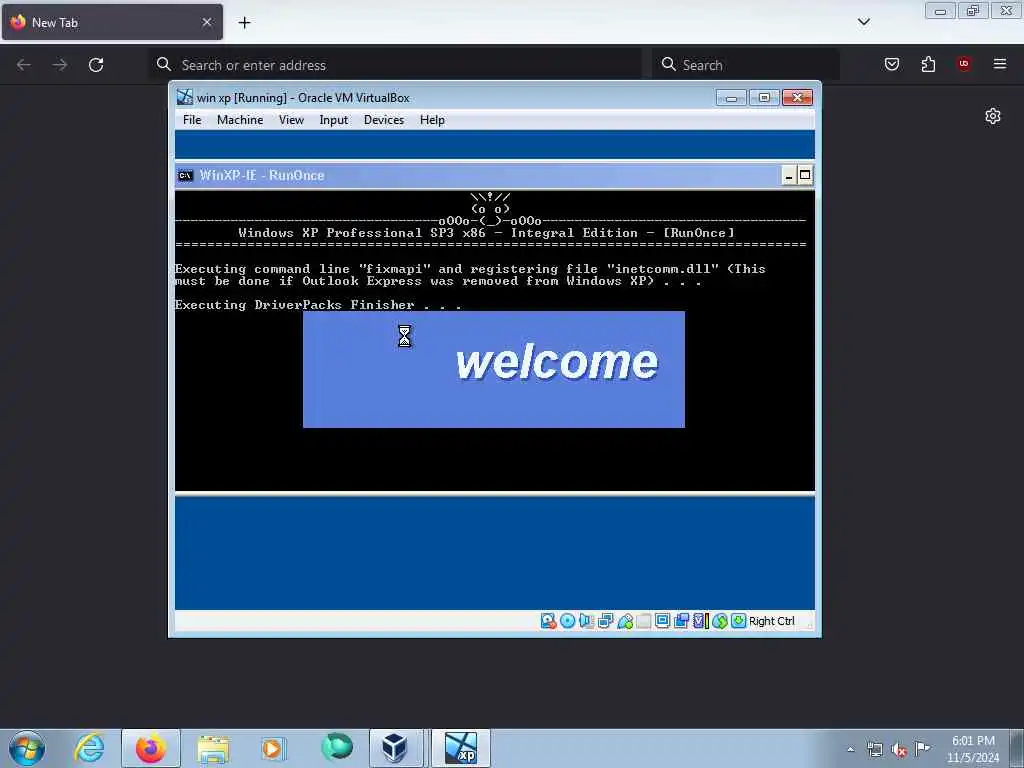Open the View menu in VirtualBox

tap(291, 120)
